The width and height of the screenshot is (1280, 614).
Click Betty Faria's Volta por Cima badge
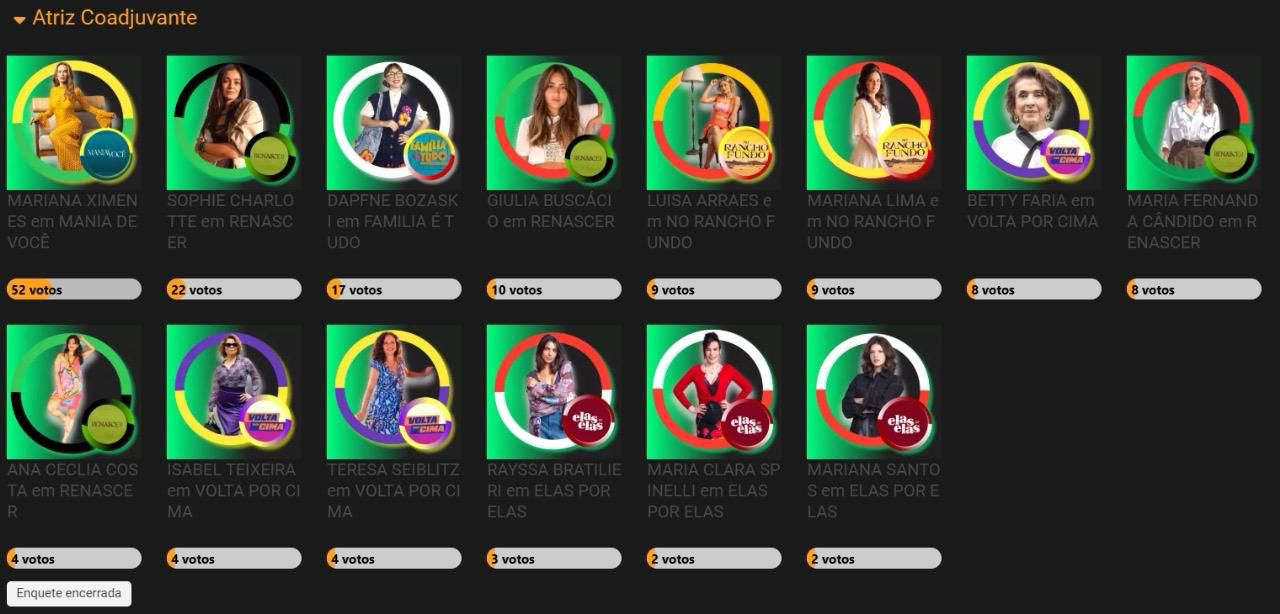pos(1066,156)
